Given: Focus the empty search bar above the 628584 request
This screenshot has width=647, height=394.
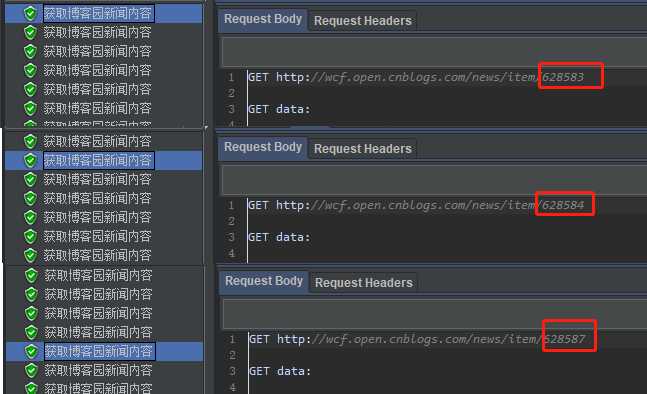Looking at the screenshot, I should 434,180.
